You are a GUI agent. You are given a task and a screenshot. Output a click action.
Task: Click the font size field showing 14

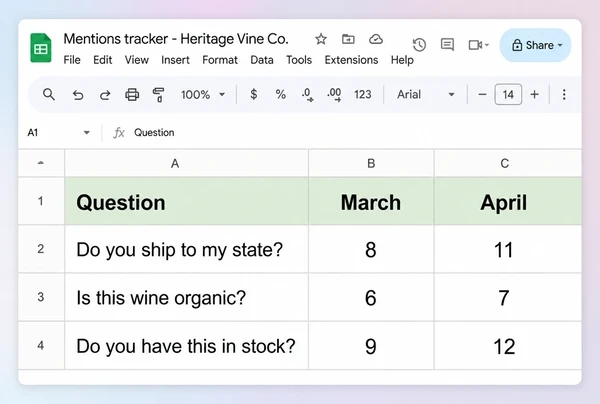[x=508, y=94]
